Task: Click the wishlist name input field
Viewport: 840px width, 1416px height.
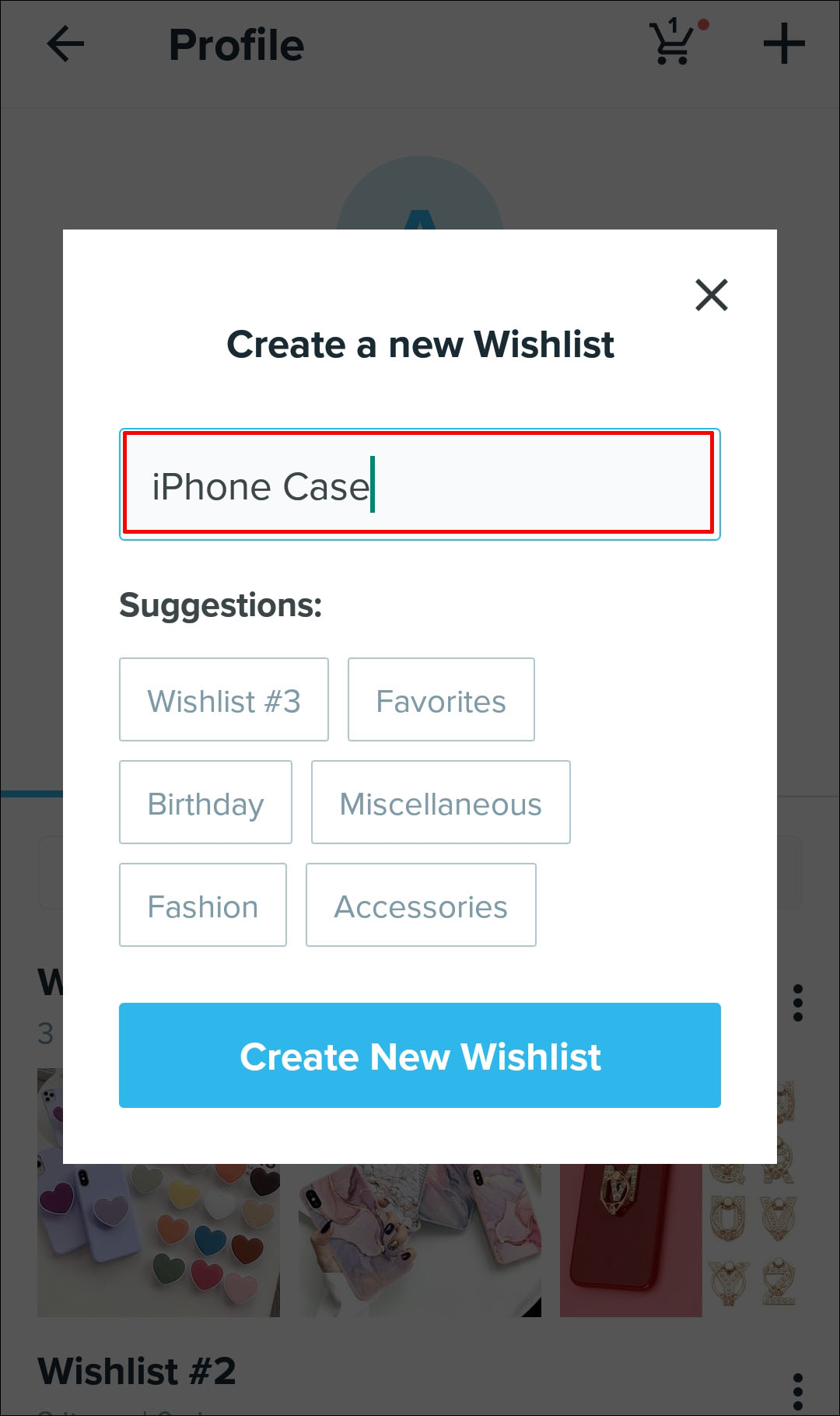Action: pyautogui.click(x=419, y=484)
